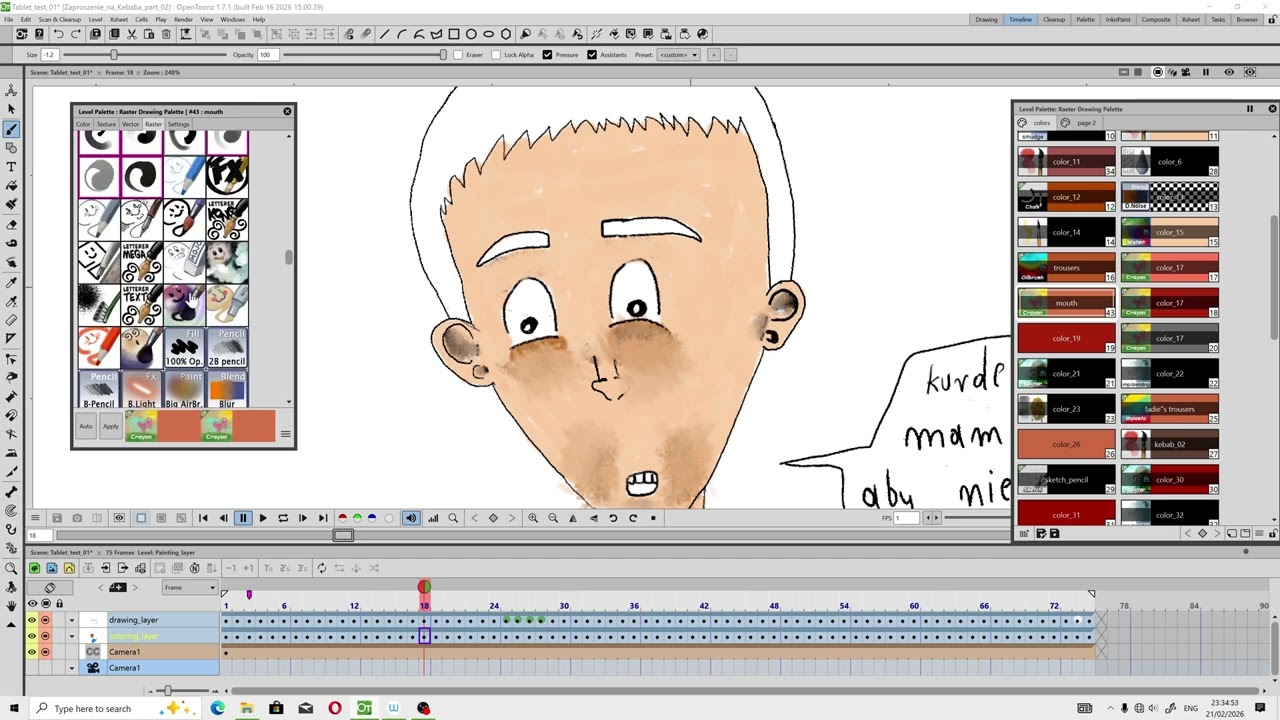Toggle eye visibility of Camera1 column

(32, 652)
